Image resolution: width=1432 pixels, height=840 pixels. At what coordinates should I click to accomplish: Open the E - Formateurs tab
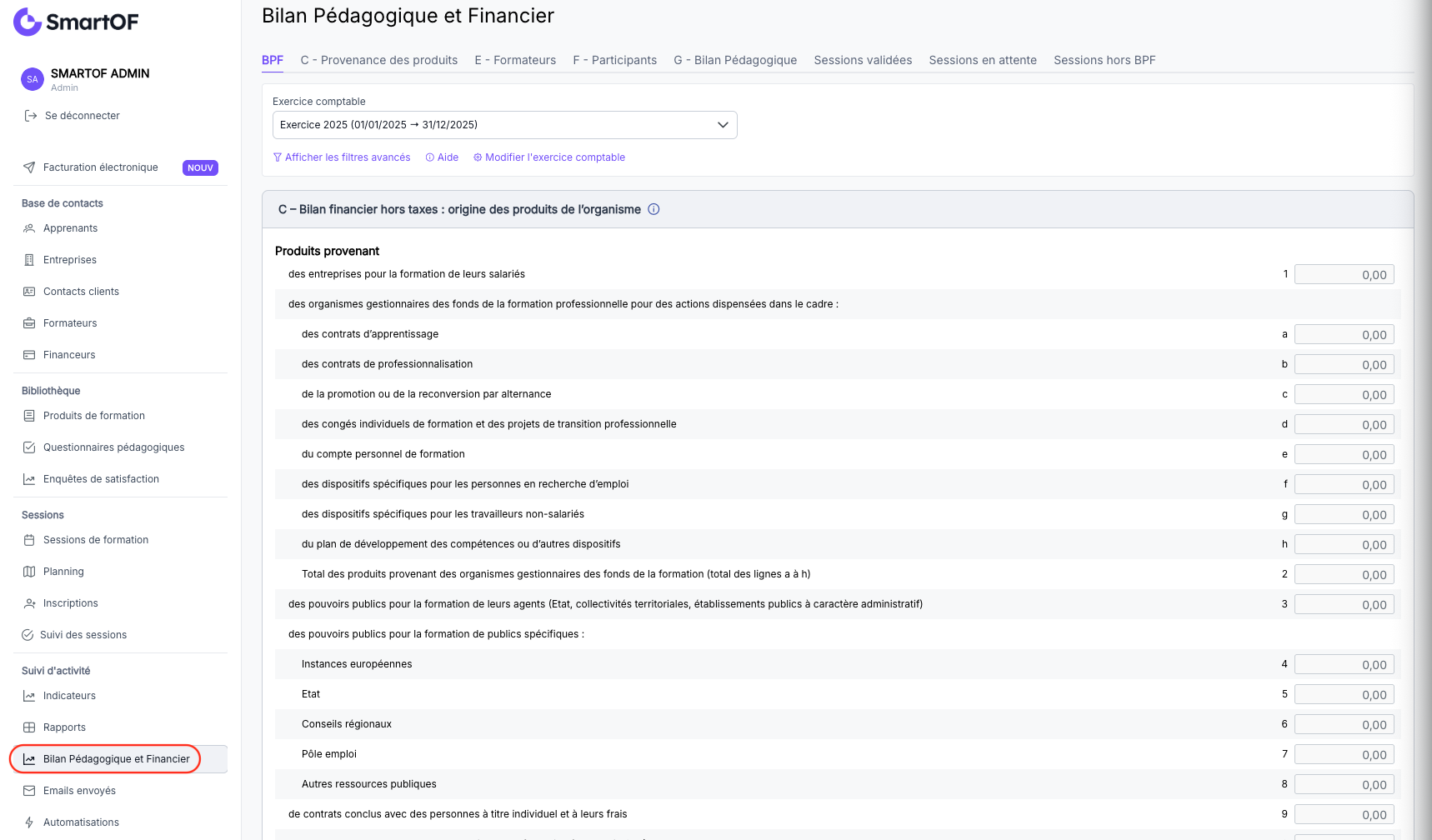(515, 60)
